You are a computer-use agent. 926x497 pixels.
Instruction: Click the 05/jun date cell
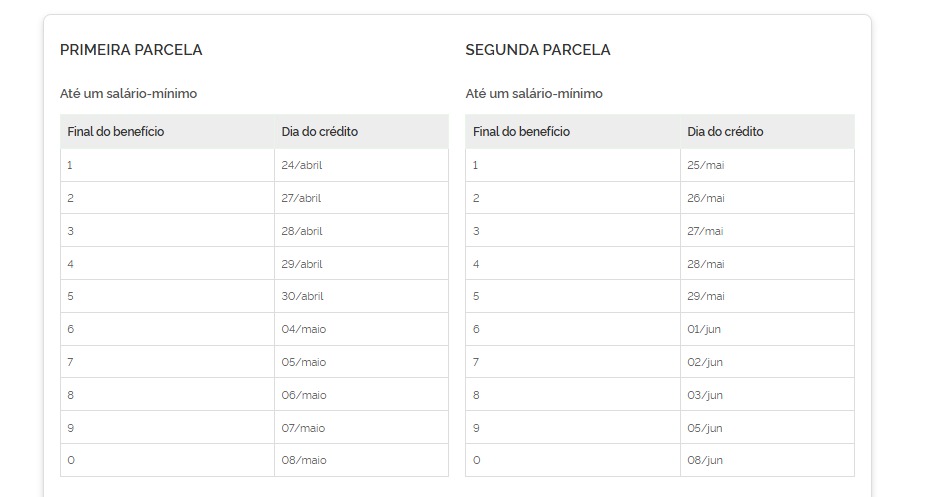pos(704,428)
